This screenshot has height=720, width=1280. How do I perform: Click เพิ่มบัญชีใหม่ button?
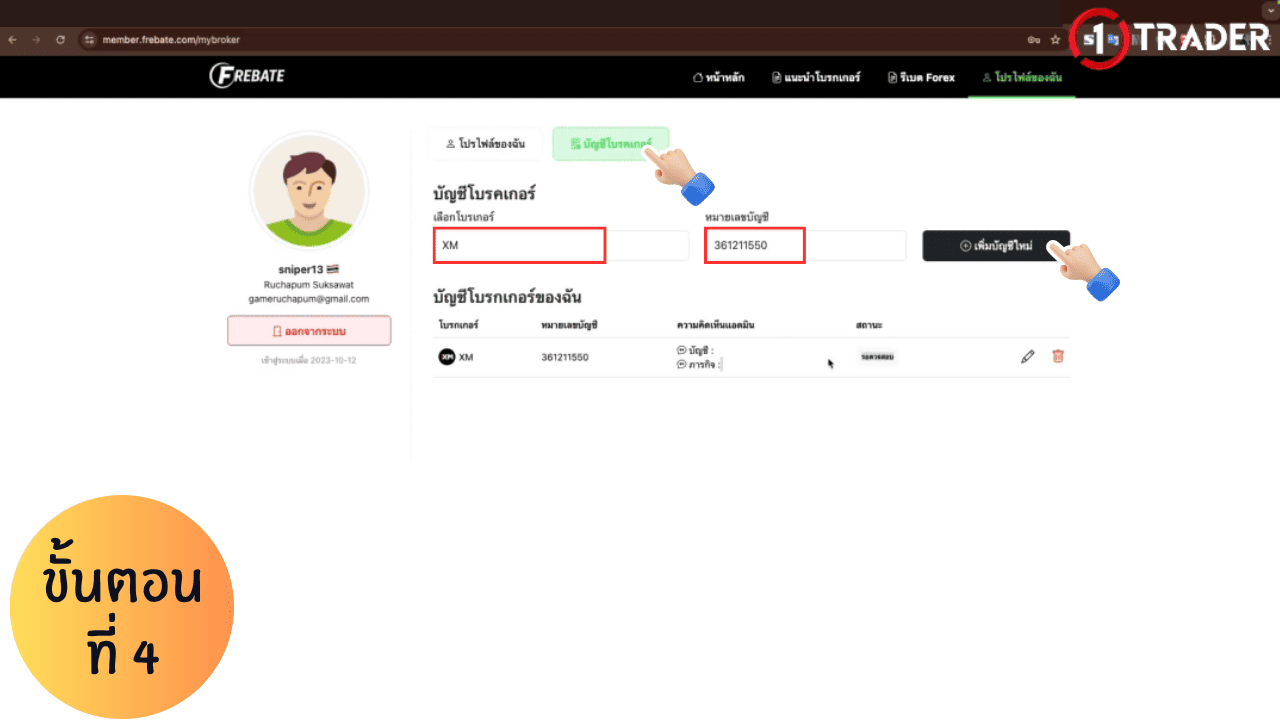996,245
